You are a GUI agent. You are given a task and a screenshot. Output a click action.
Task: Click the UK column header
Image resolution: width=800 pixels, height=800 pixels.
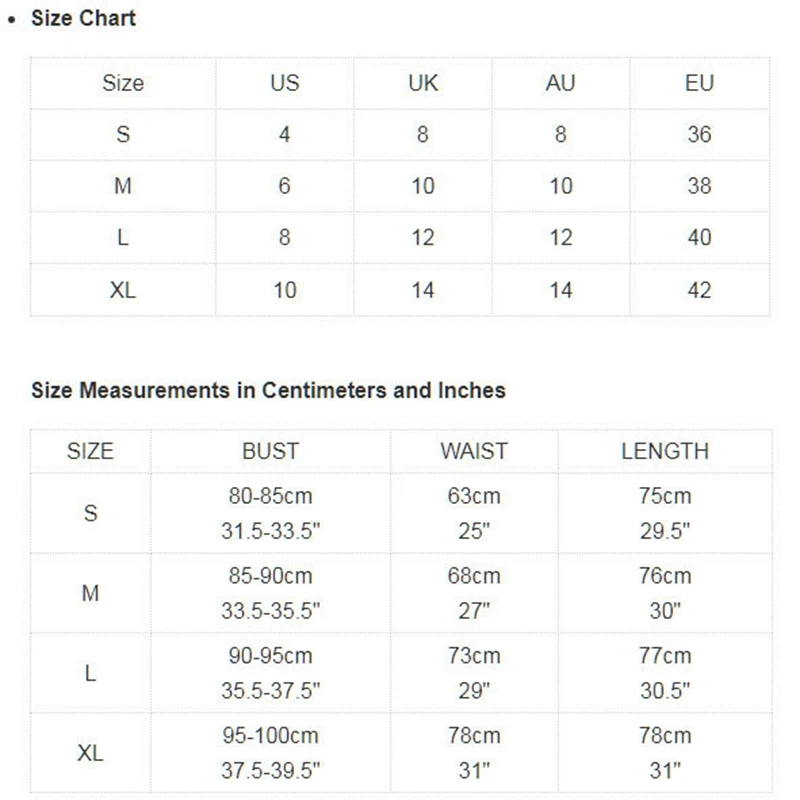point(423,83)
